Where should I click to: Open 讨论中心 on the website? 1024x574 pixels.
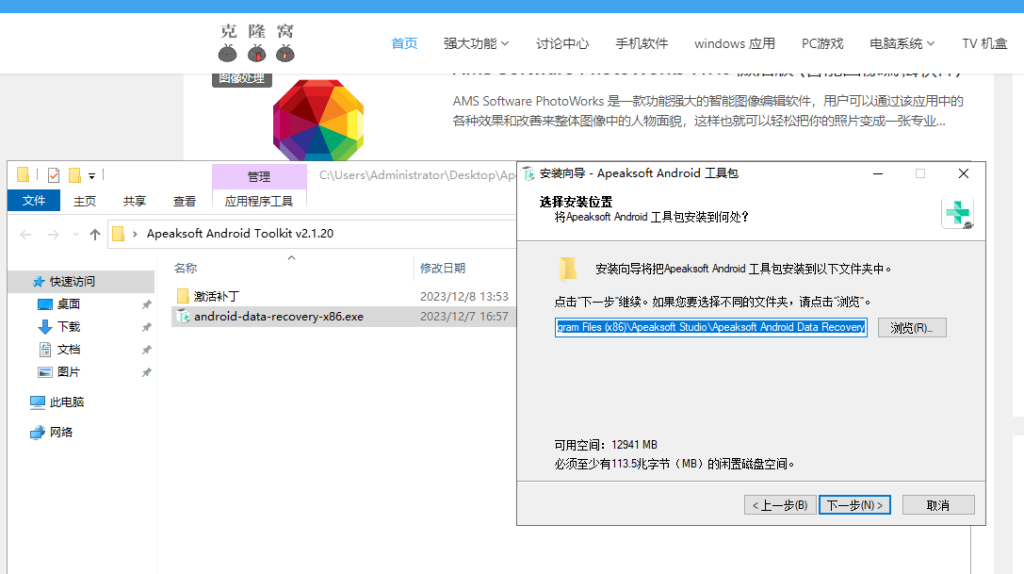pyautogui.click(x=562, y=44)
